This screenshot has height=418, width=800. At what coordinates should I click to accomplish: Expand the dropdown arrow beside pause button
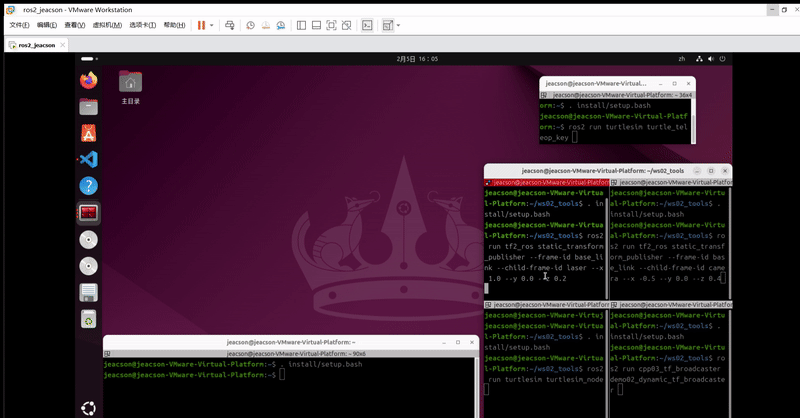pos(211,25)
